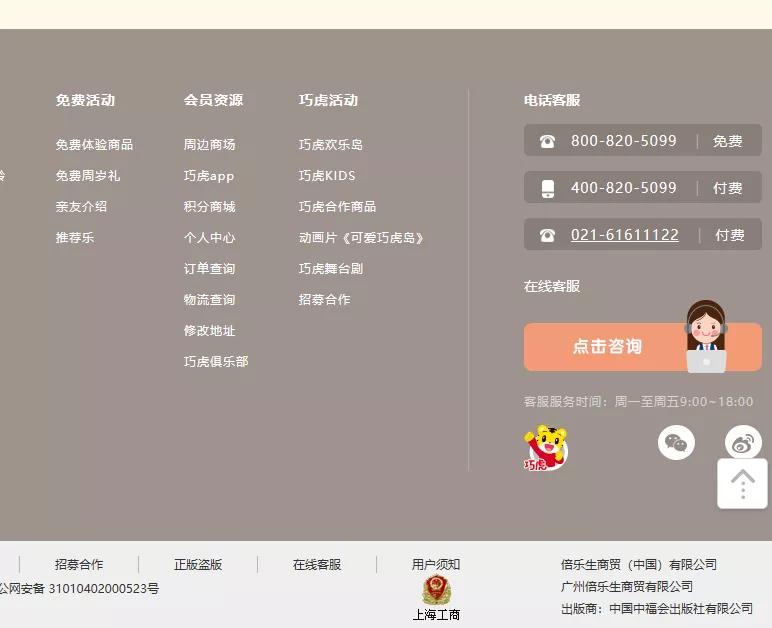The image size is (772, 628).
Task: Open 亲友介绍 link
Action: click(x=81, y=207)
